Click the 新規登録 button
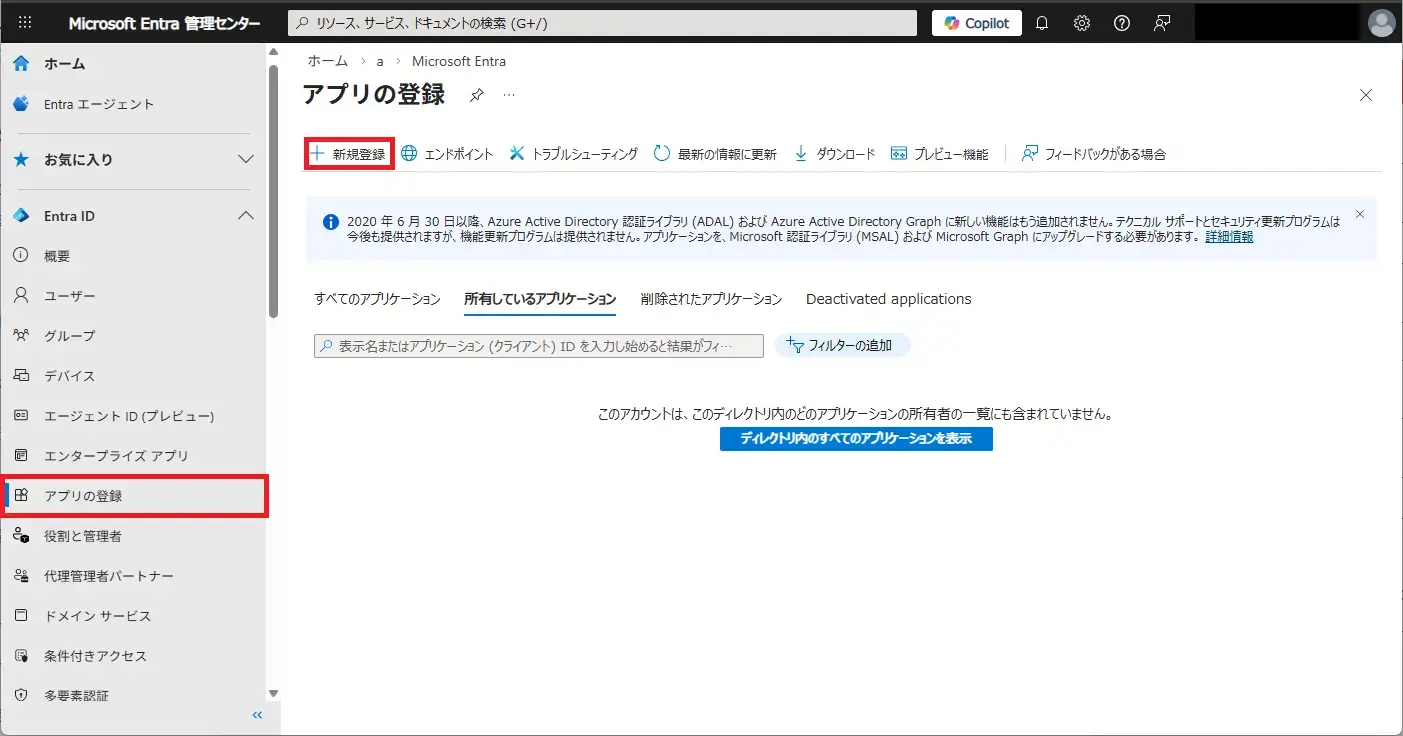1403x736 pixels. [349, 154]
